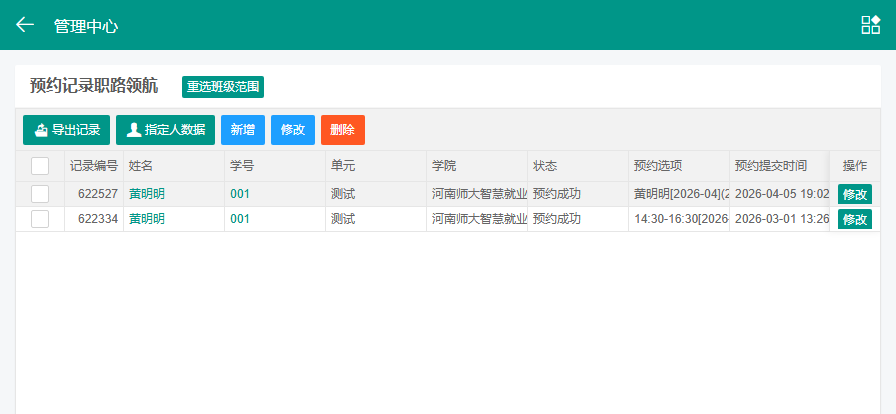Click 修改 in row 622527
Viewport: 896px width, 414px height.
[x=854, y=194]
